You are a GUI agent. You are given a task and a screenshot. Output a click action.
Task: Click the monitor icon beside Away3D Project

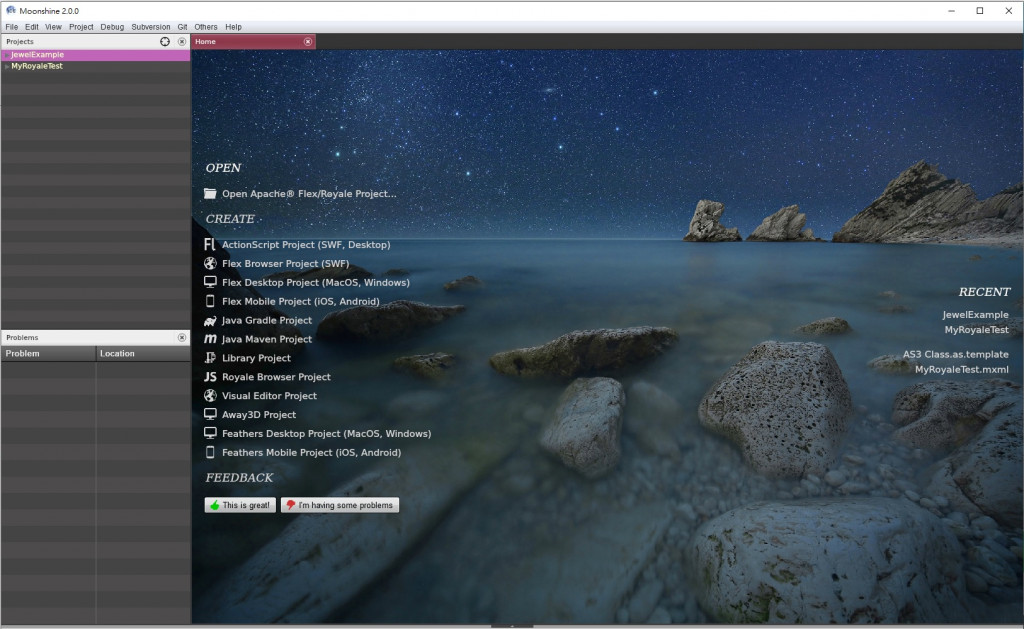point(210,414)
